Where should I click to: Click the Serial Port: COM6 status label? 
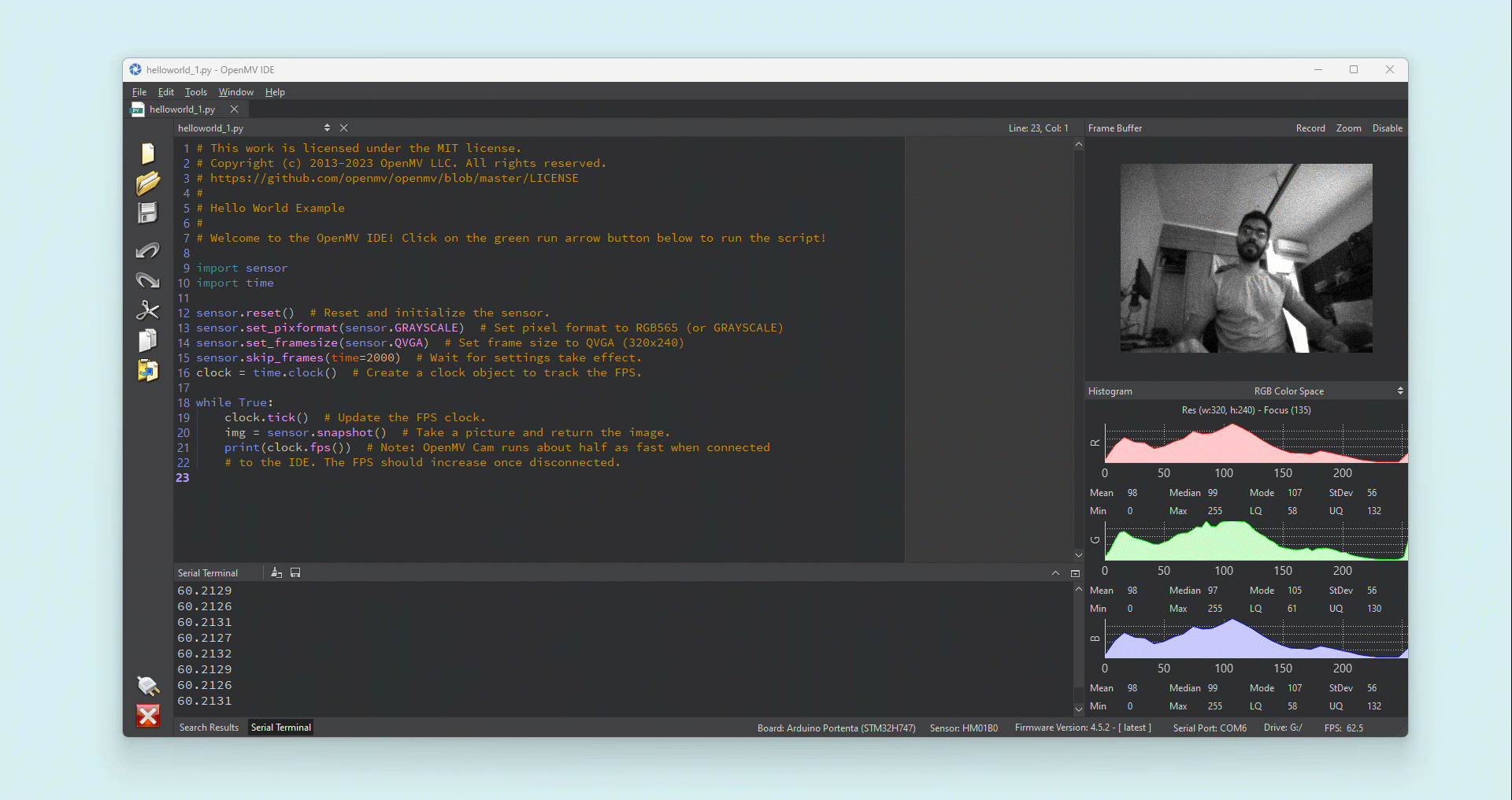click(x=1210, y=728)
